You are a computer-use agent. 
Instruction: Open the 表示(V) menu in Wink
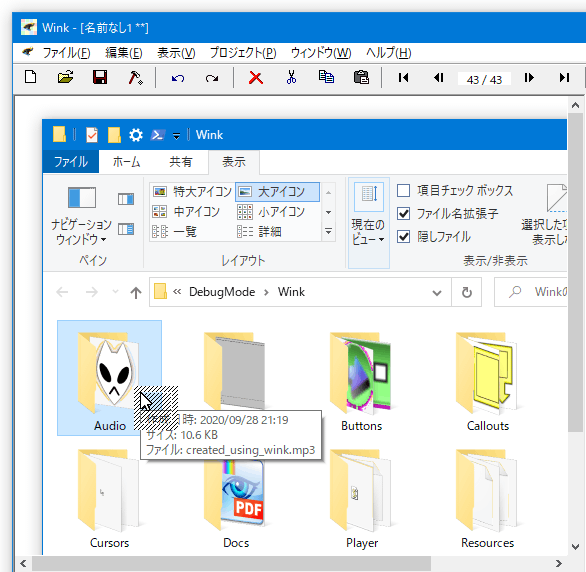(x=176, y=53)
